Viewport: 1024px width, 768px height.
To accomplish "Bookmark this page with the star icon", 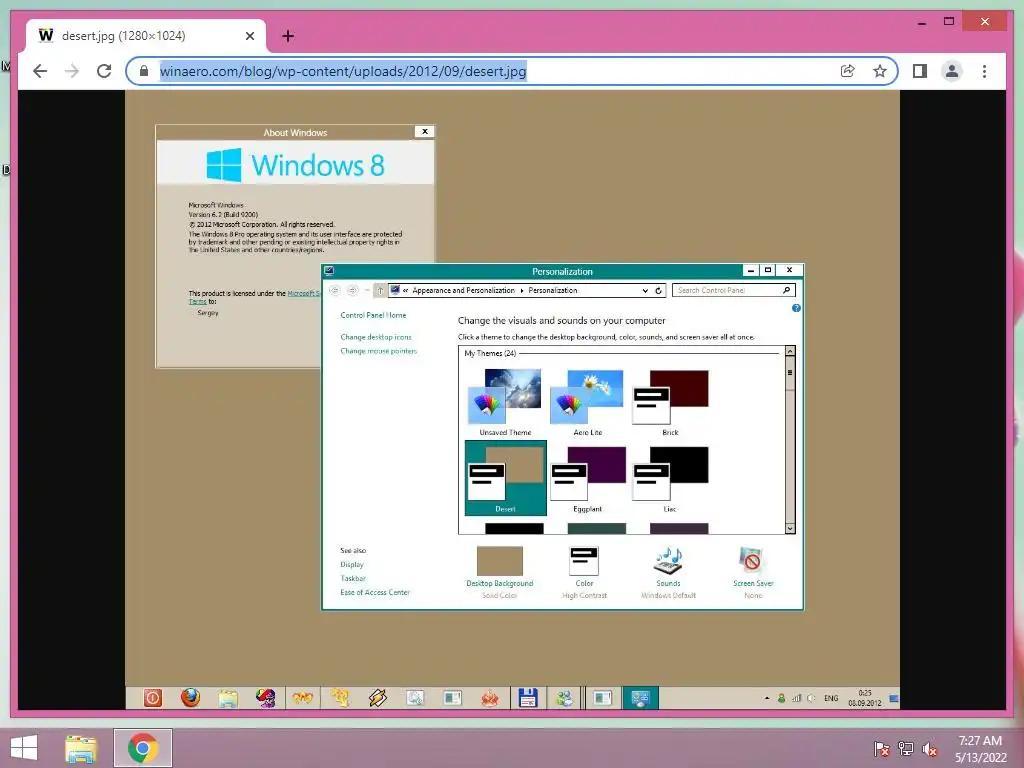I will coord(880,71).
